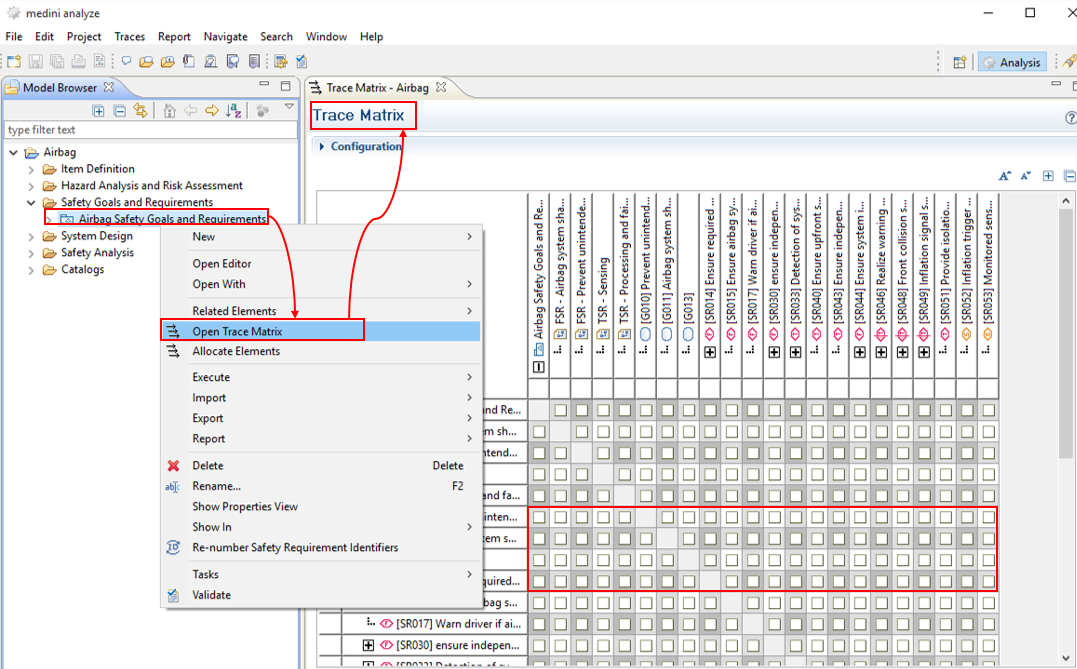The width and height of the screenshot is (1077, 669).
Task: Check the first checkbox under the SR053 column
Action: click(988, 410)
